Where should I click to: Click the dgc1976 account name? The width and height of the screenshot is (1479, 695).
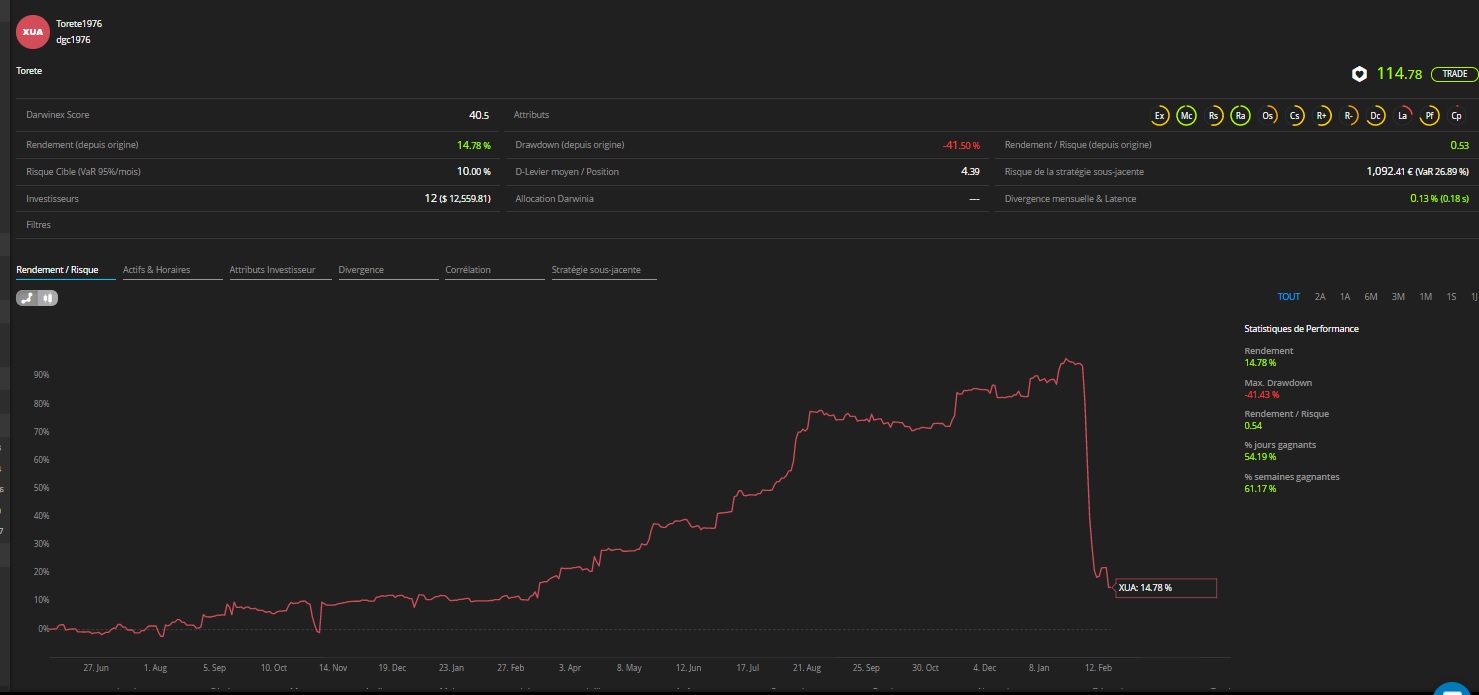(73, 40)
